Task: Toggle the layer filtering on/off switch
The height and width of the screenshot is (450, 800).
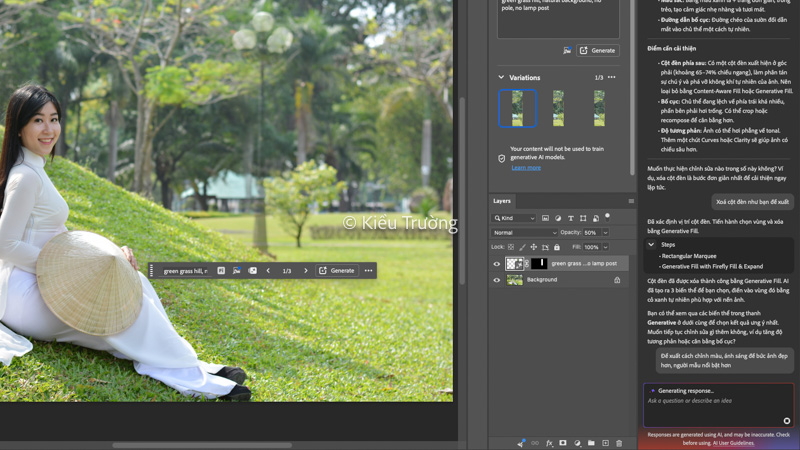Action: click(x=607, y=216)
